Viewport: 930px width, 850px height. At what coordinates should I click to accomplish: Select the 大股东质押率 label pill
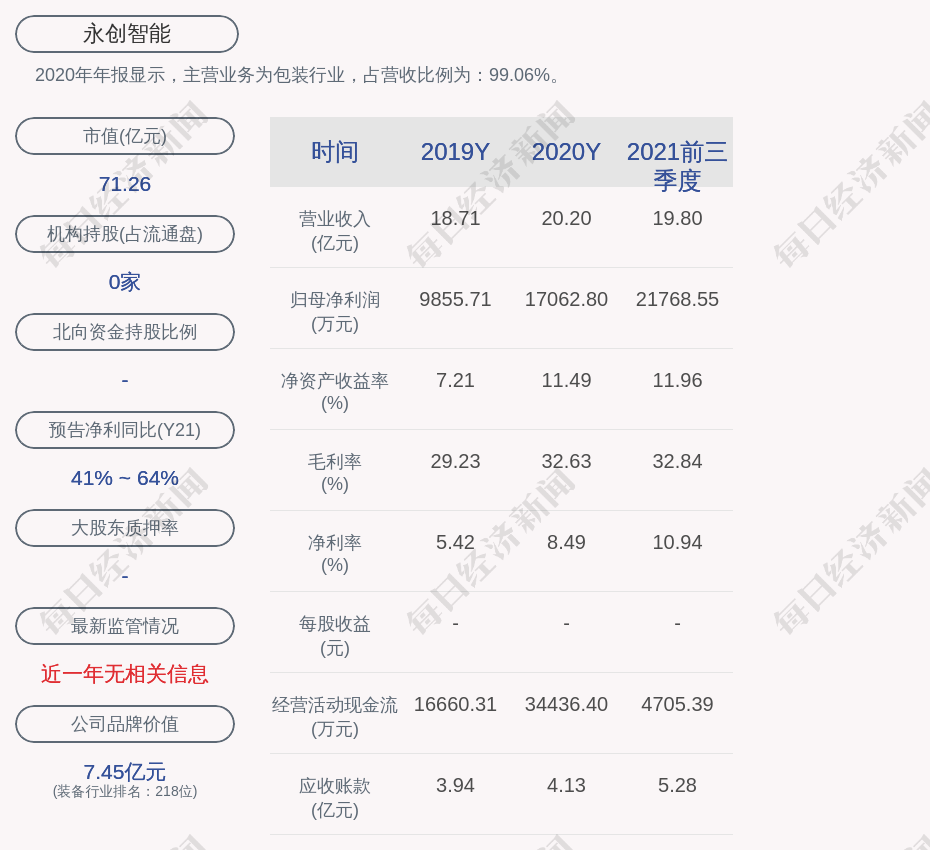125,527
